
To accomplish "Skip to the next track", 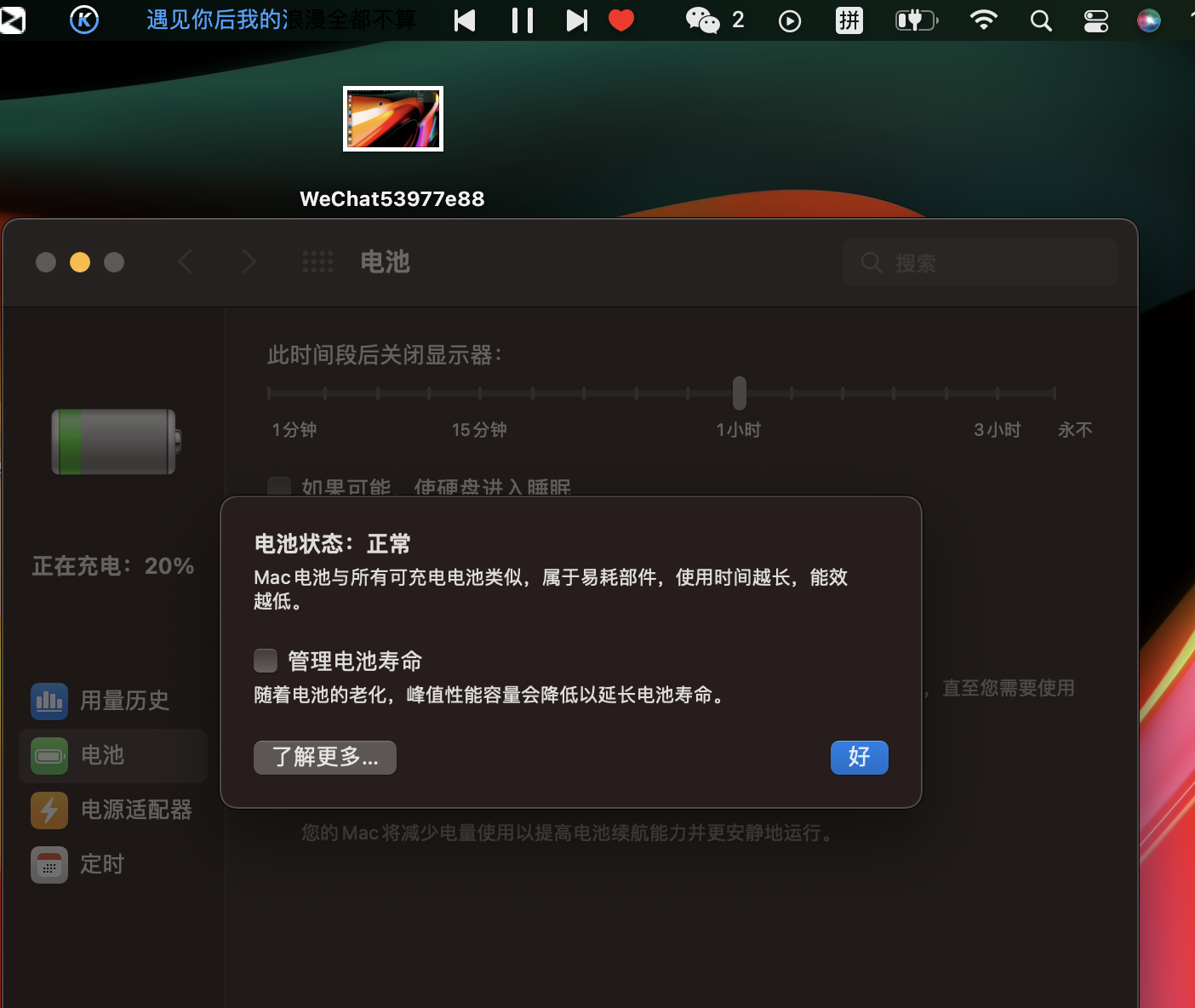I will [x=576, y=20].
